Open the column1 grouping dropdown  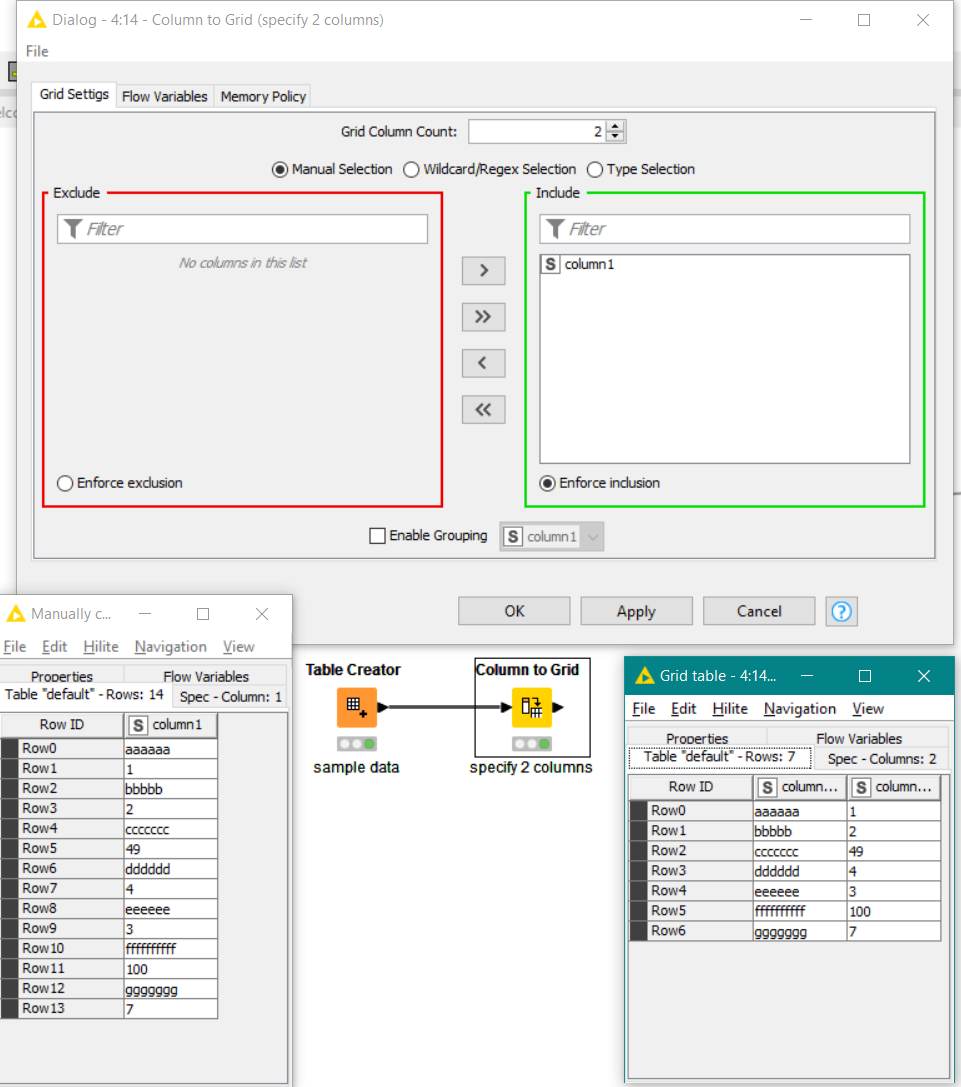click(x=594, y=536)
